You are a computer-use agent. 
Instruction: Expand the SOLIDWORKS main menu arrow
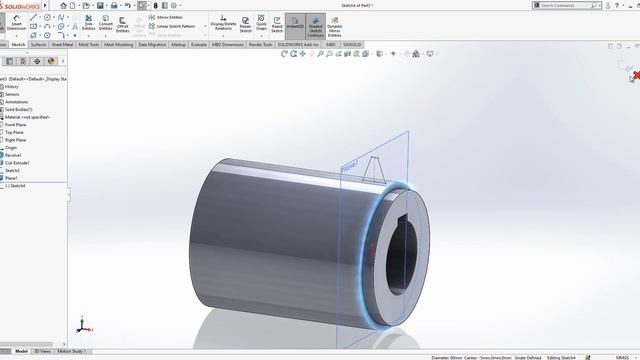pyautogui.click(x=45, y=6)
